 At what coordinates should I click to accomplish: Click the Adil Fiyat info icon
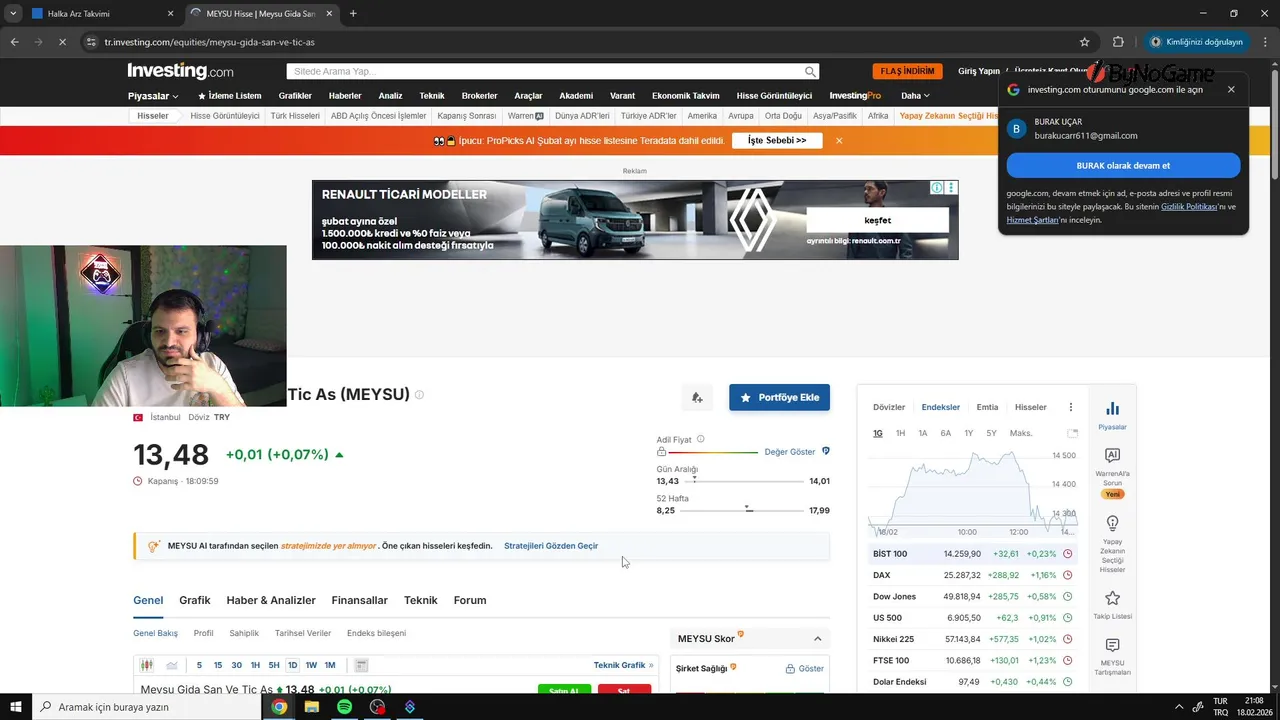click(700, 439)
